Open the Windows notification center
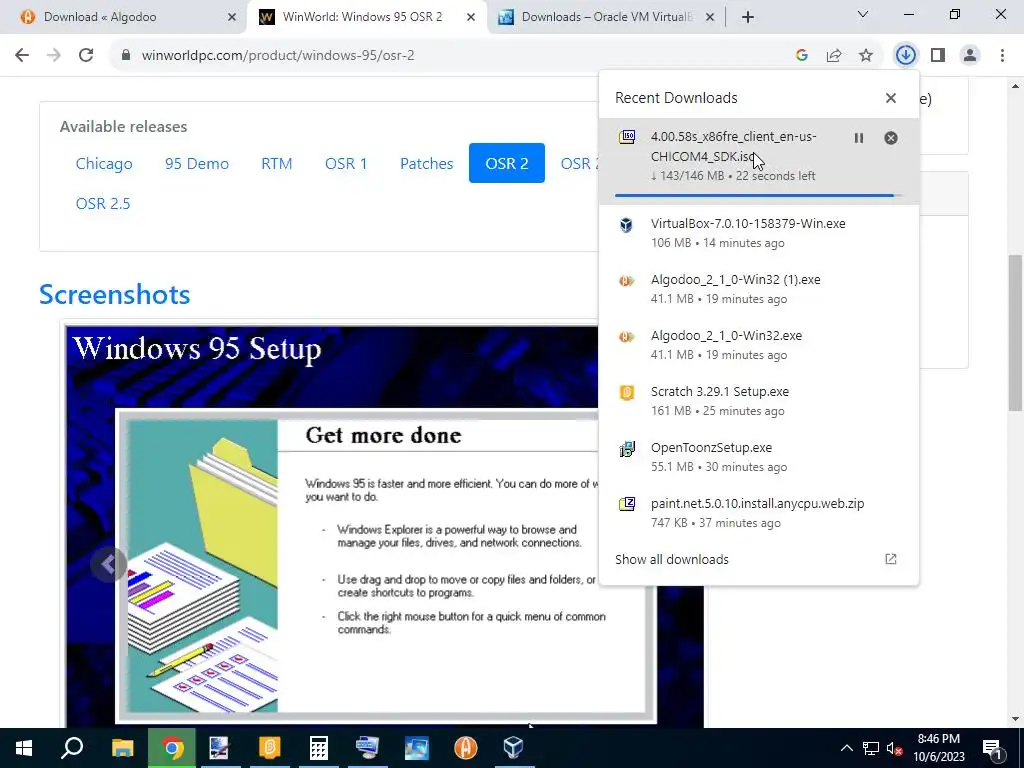This screenshot has width=1024, height=768. [x=993, y=748]
